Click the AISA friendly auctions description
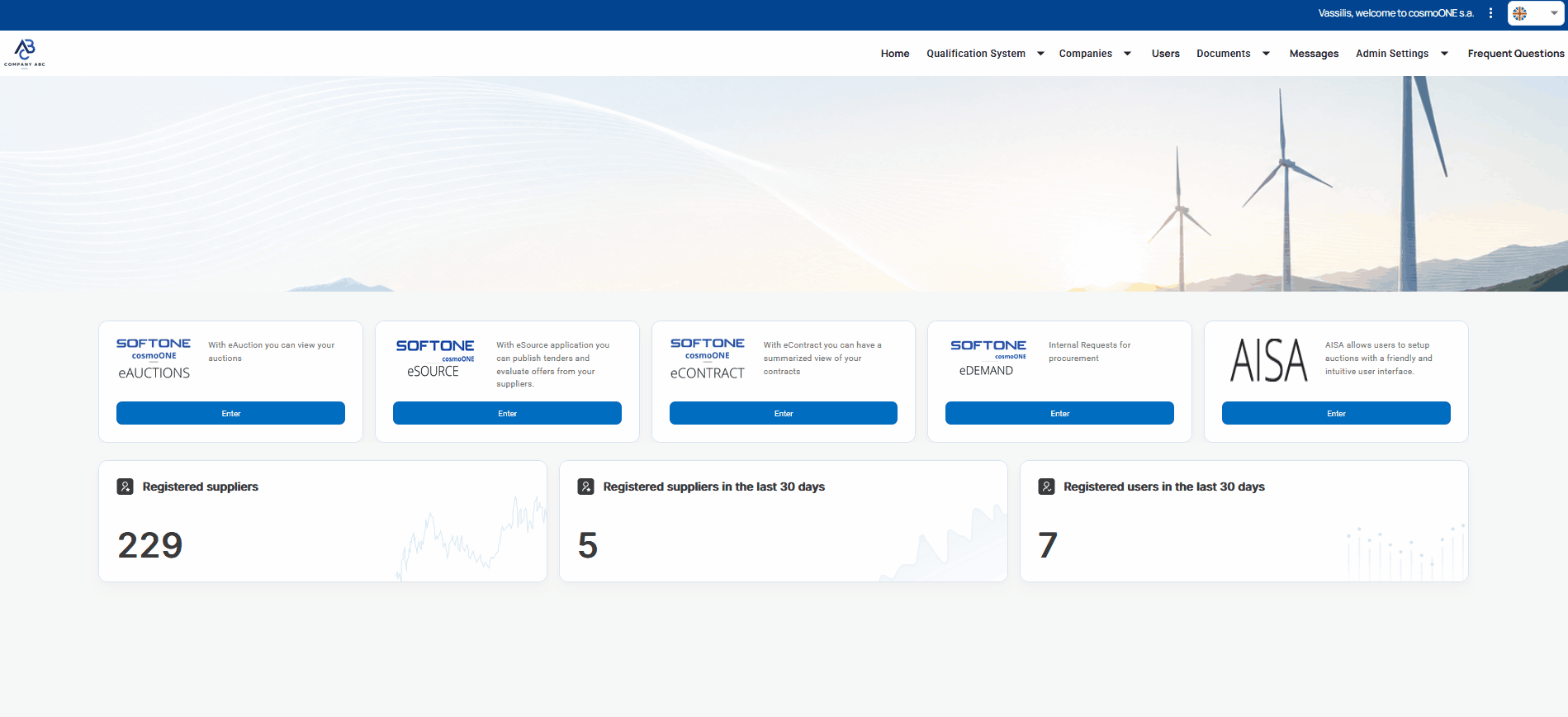1568x717 pixels. pos(1379,358)
